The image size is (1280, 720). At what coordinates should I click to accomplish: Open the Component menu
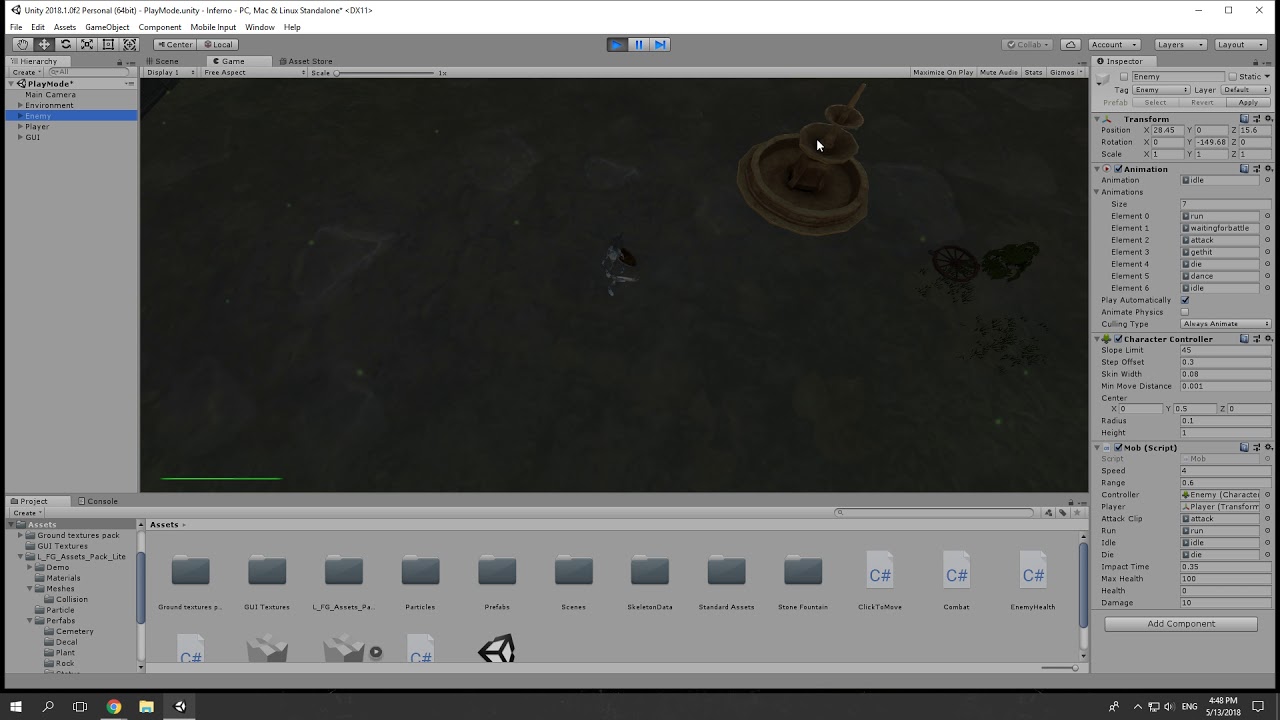click(x=160, y=27)
